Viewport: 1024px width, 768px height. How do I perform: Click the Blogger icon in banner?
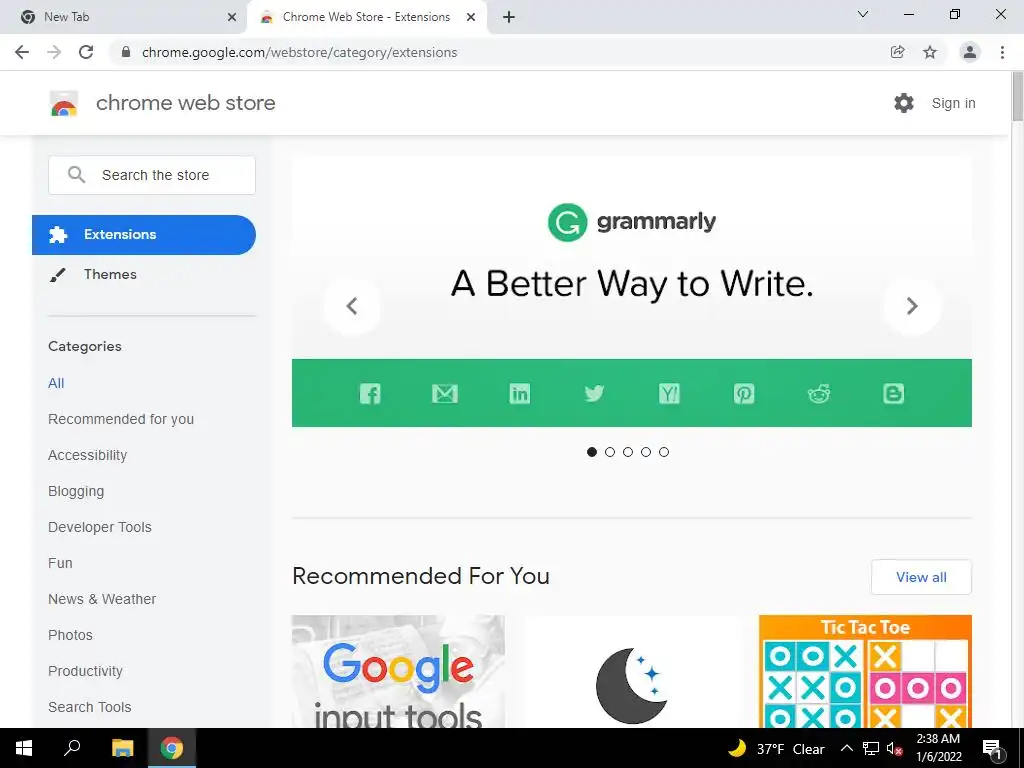point(893,394)
